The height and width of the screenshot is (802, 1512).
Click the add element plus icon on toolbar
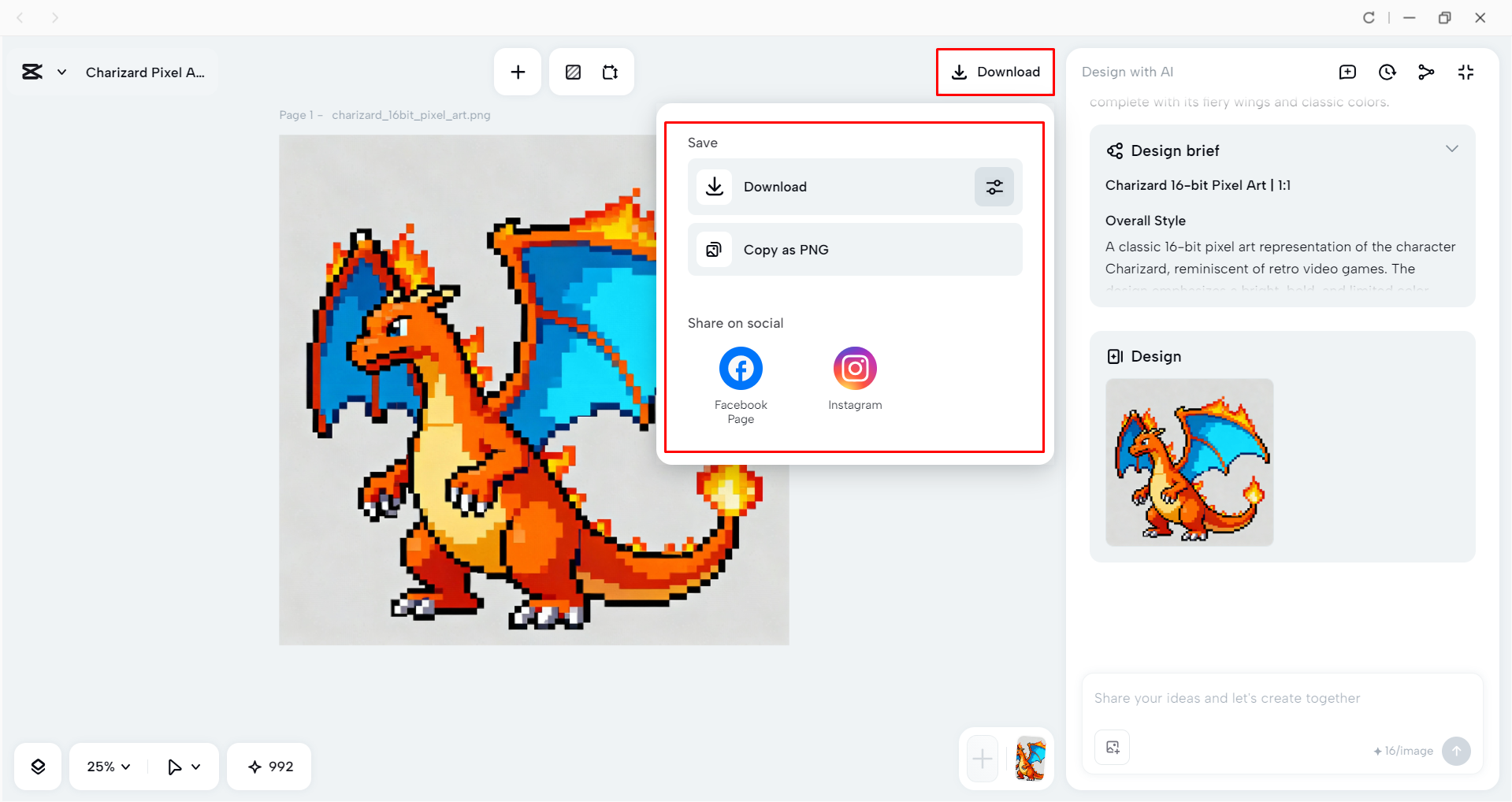[517, 72]
